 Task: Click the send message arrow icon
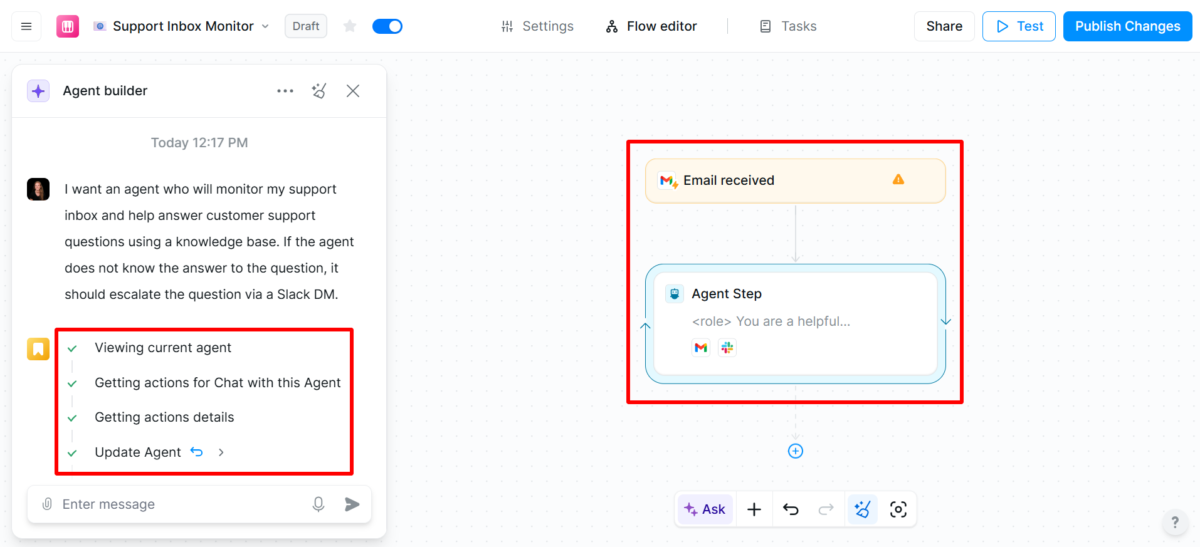352,504
